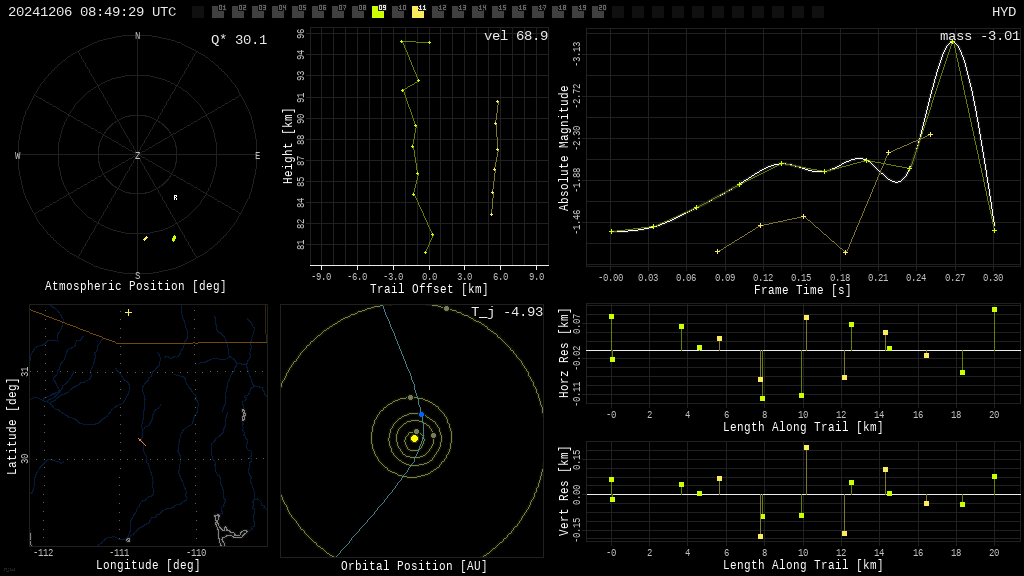The height and width of the screenshot is (576, 1024).
Task: Toggle the station 01 indicator box
Action: [218, 12]
